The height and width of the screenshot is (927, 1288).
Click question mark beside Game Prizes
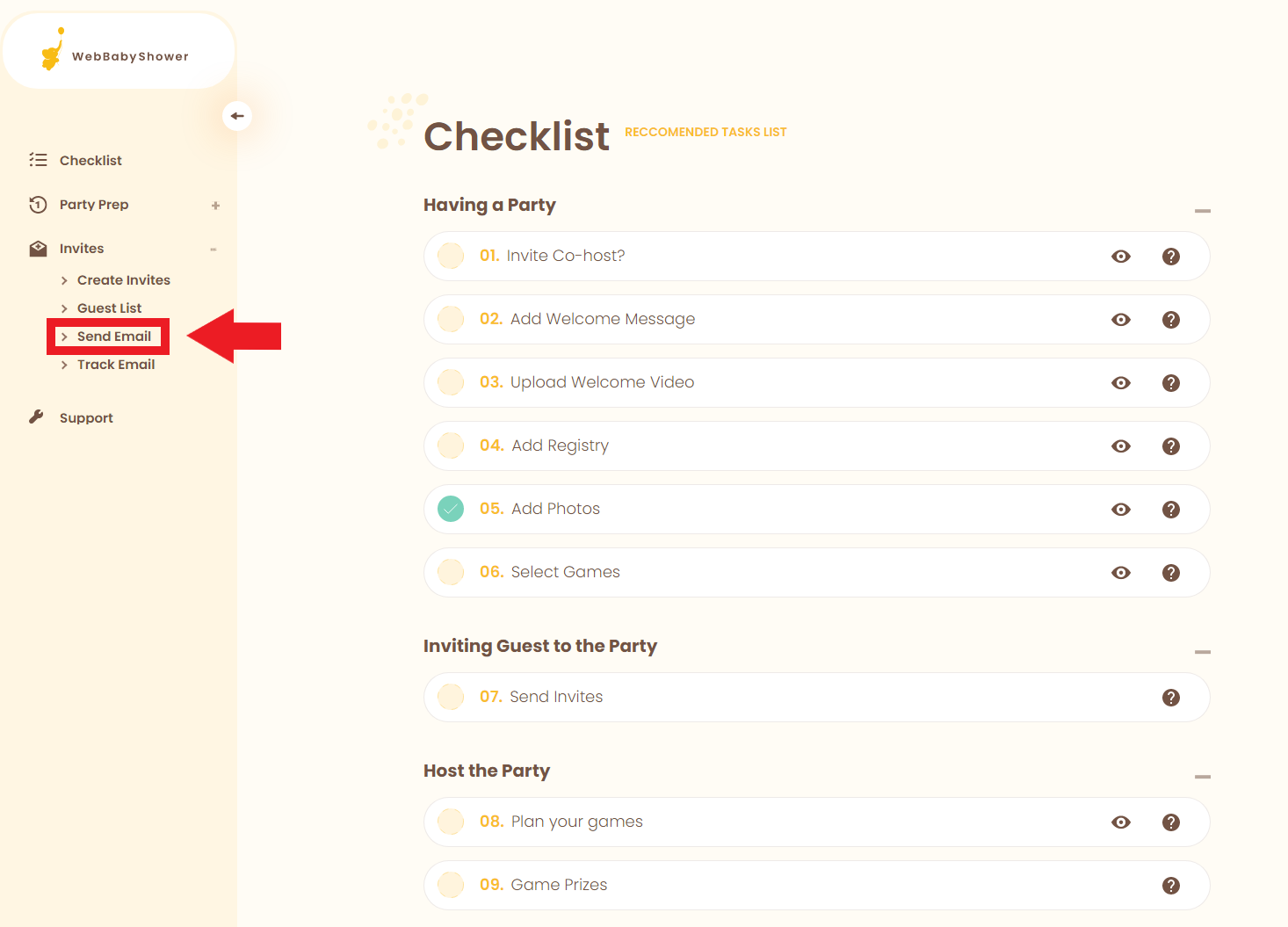click(x=1170, y=886)
